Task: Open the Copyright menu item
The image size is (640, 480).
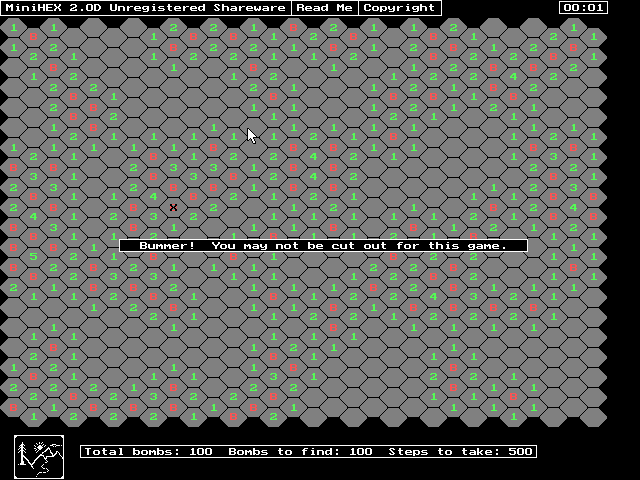Action: tap(399, 8)
